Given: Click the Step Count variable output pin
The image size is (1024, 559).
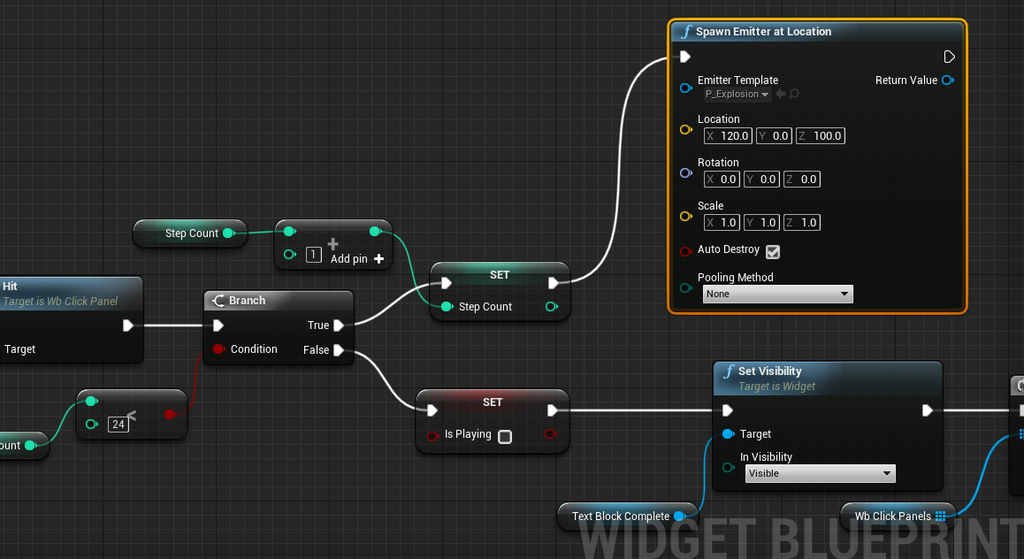Looking at the screenshot, I should click(229, 233).
